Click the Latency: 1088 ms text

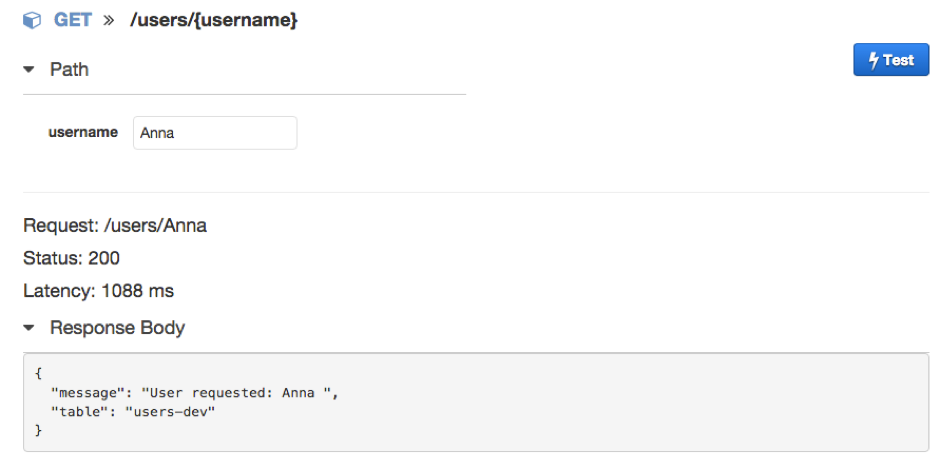[x=98, y=291]
